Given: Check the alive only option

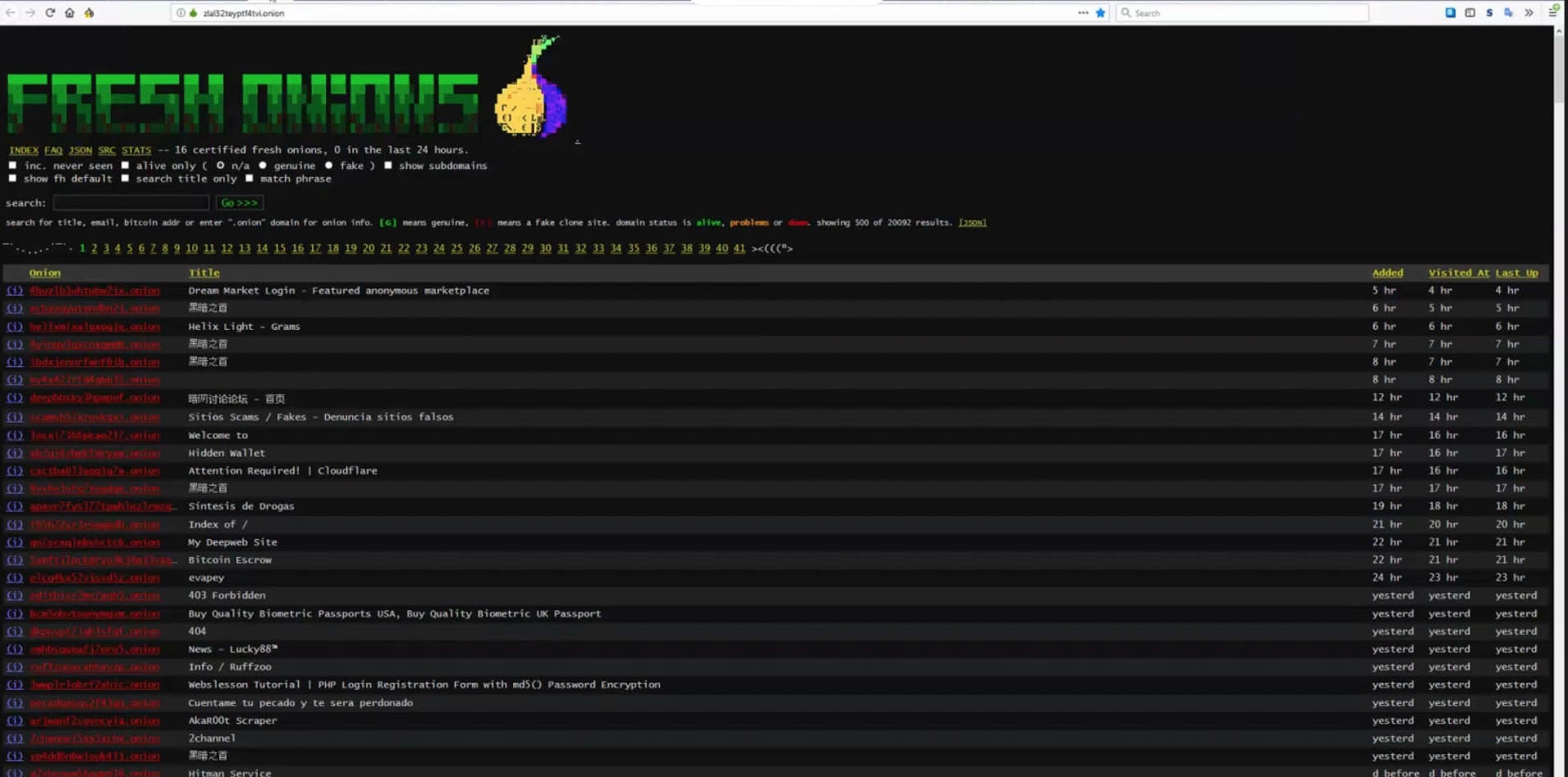Looking at the screenshot, I should [x=125, y=165].
